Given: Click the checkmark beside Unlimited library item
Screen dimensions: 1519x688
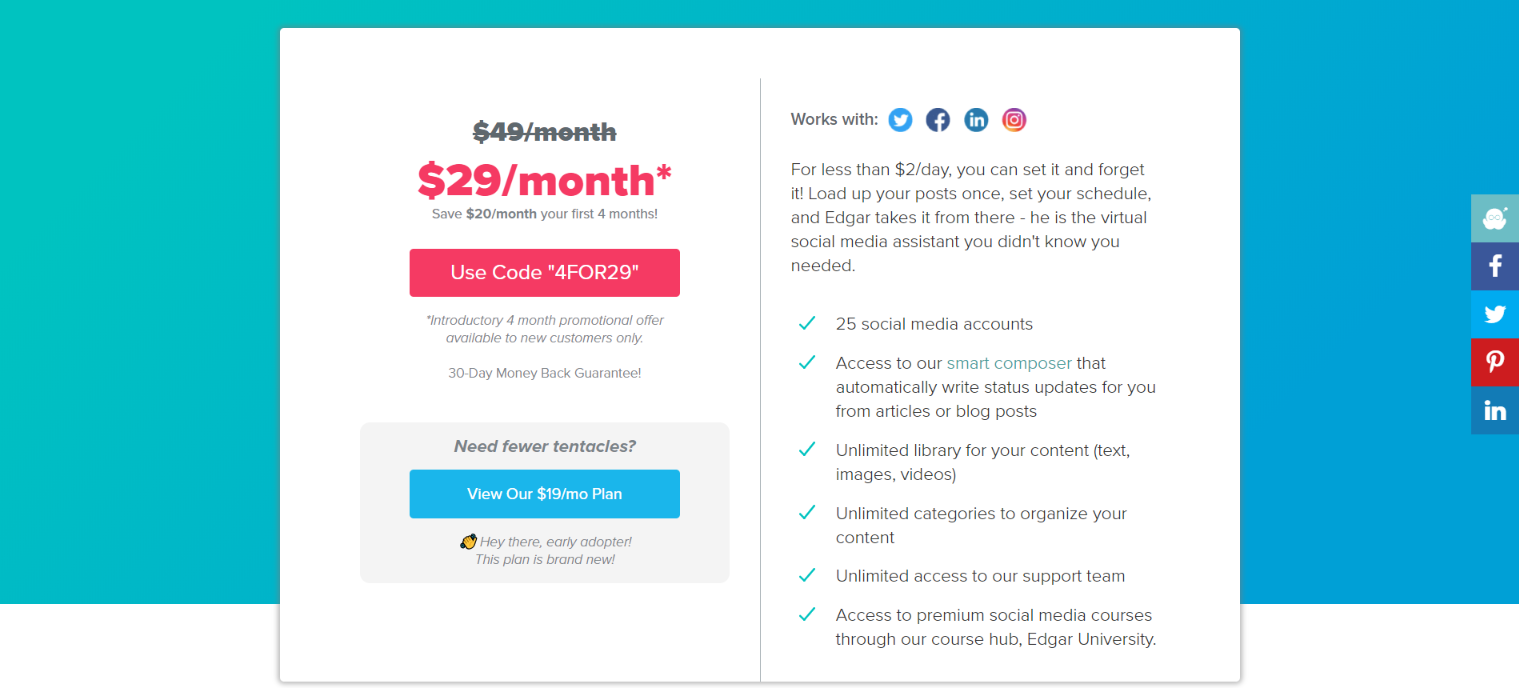Looking at the screenshot, I should [x=807, y=450].
